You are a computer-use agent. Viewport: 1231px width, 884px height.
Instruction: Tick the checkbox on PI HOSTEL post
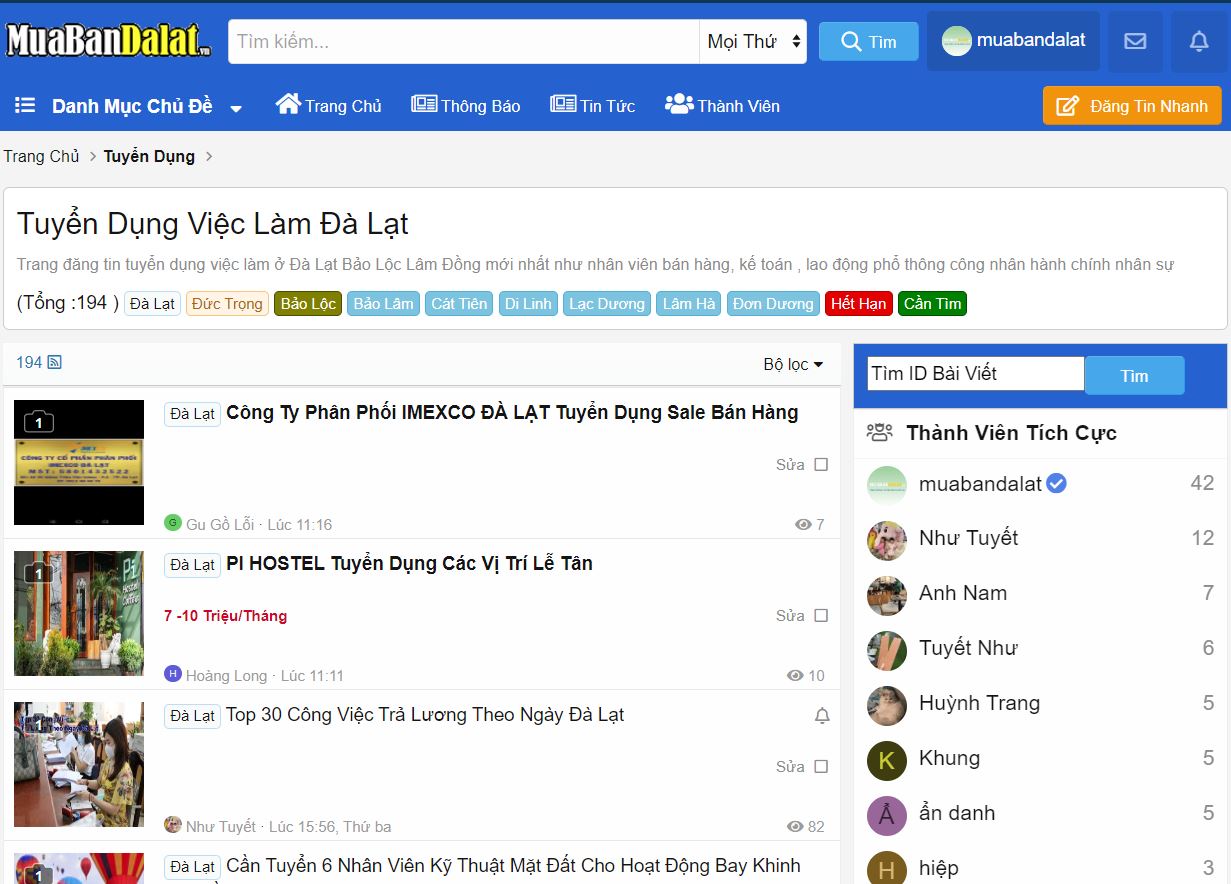click(x=821, y=616)
